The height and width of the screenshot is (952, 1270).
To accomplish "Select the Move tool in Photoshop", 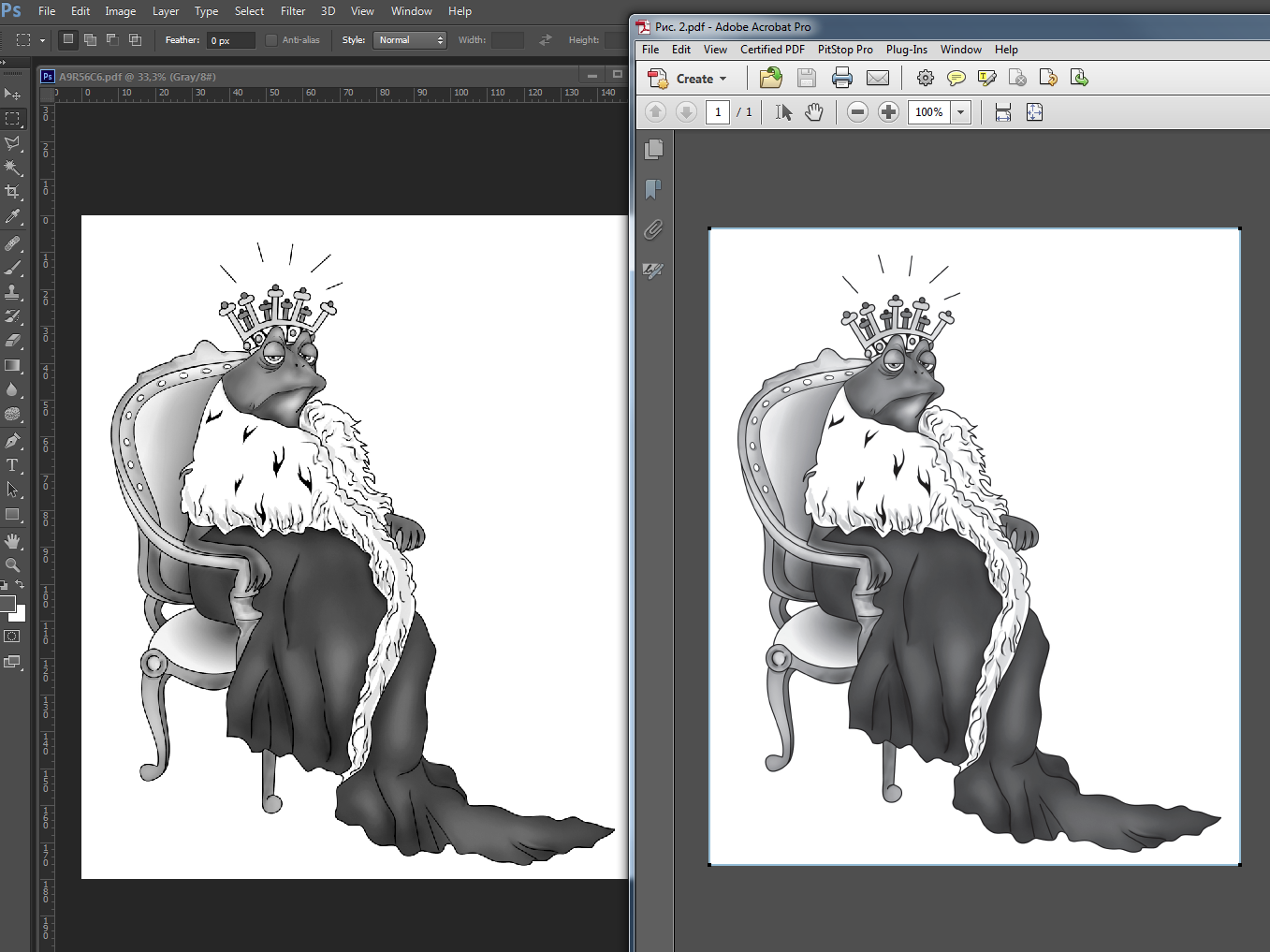I will [12, 94].
